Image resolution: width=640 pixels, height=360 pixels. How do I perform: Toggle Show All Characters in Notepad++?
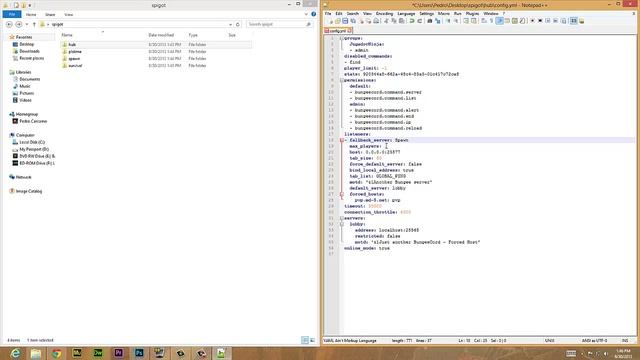[x=491, y=21]
